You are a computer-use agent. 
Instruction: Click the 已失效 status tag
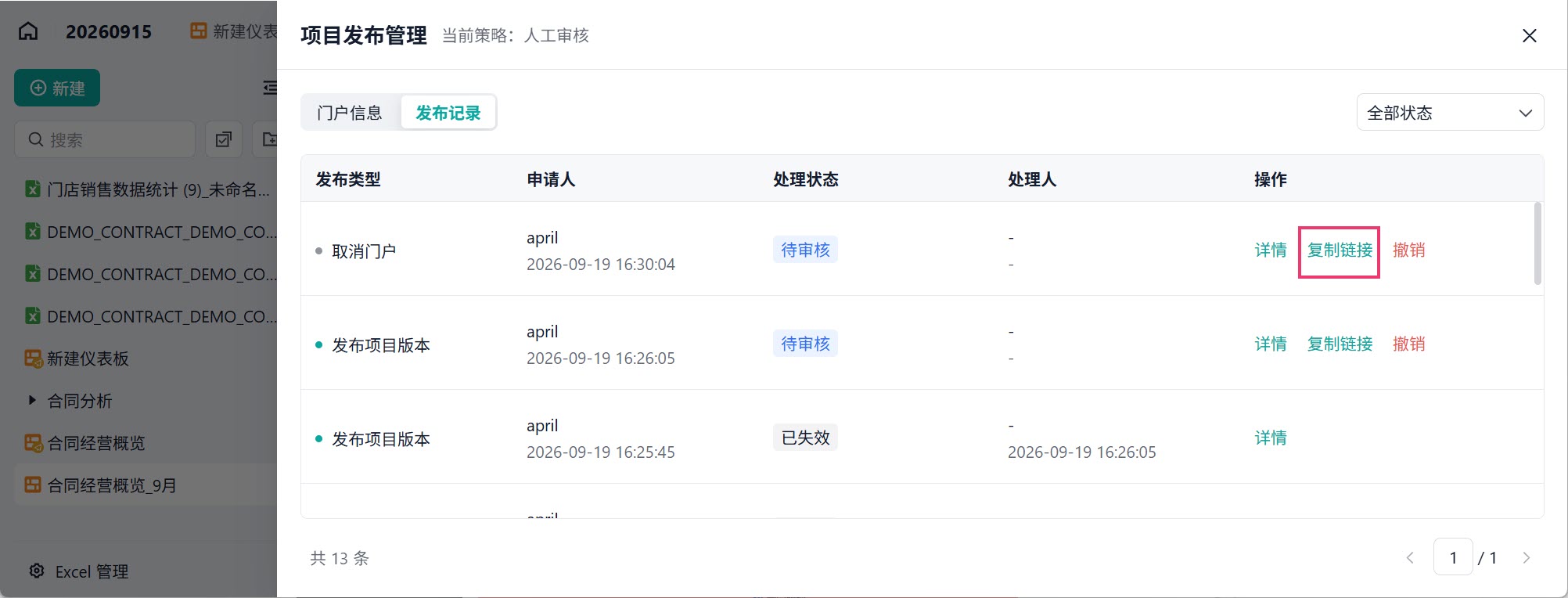pyautogui.click(x=805, y=438)
